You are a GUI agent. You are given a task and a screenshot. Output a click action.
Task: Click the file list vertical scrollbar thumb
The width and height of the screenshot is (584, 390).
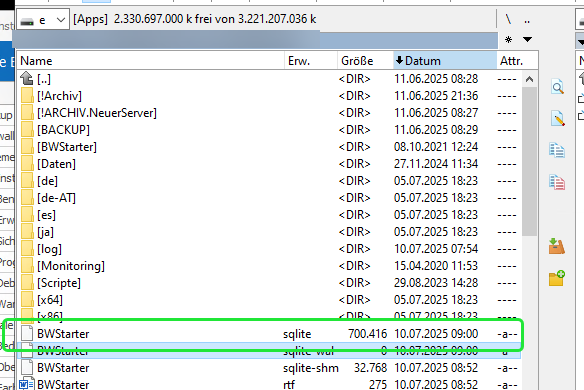click(529, 162)
